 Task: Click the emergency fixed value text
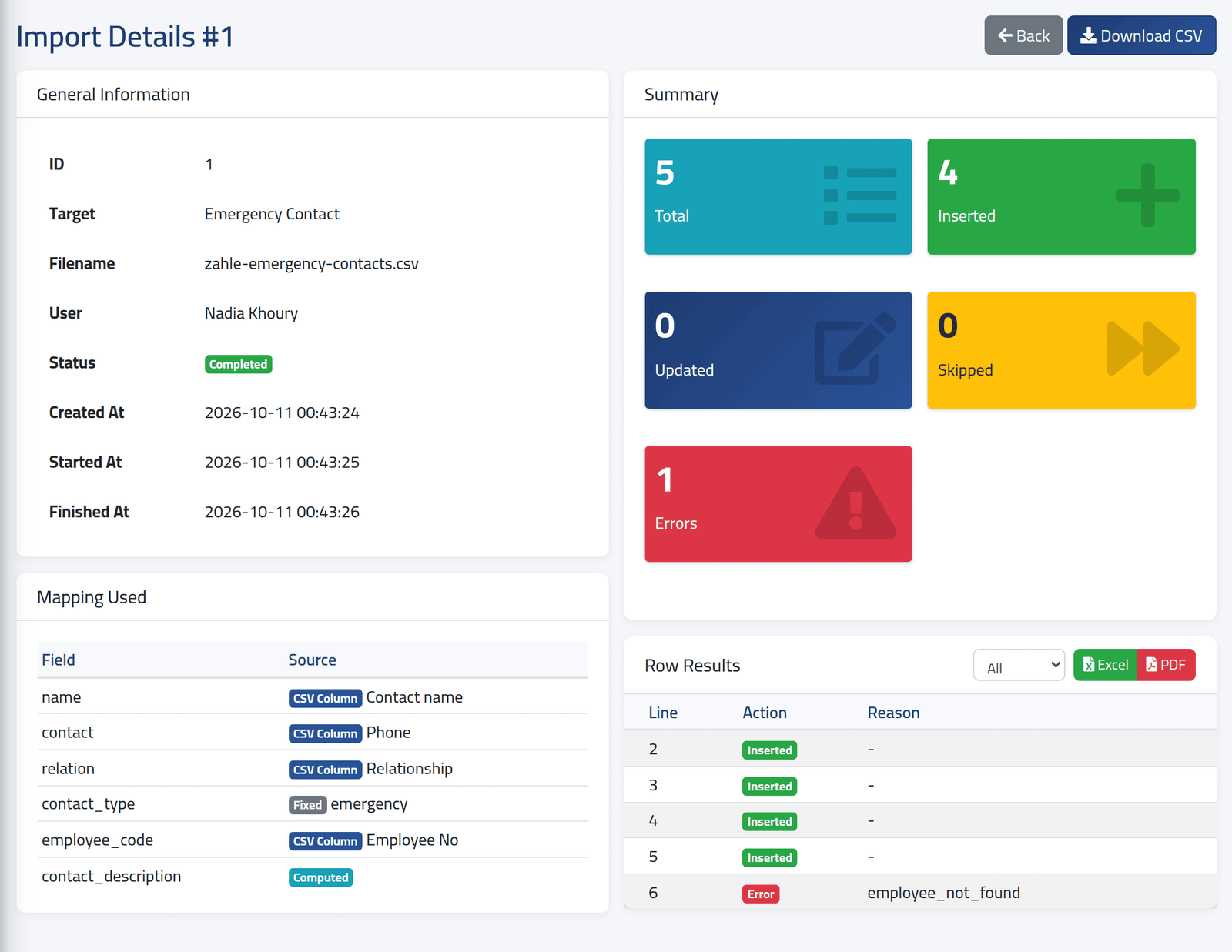[369, 804]
